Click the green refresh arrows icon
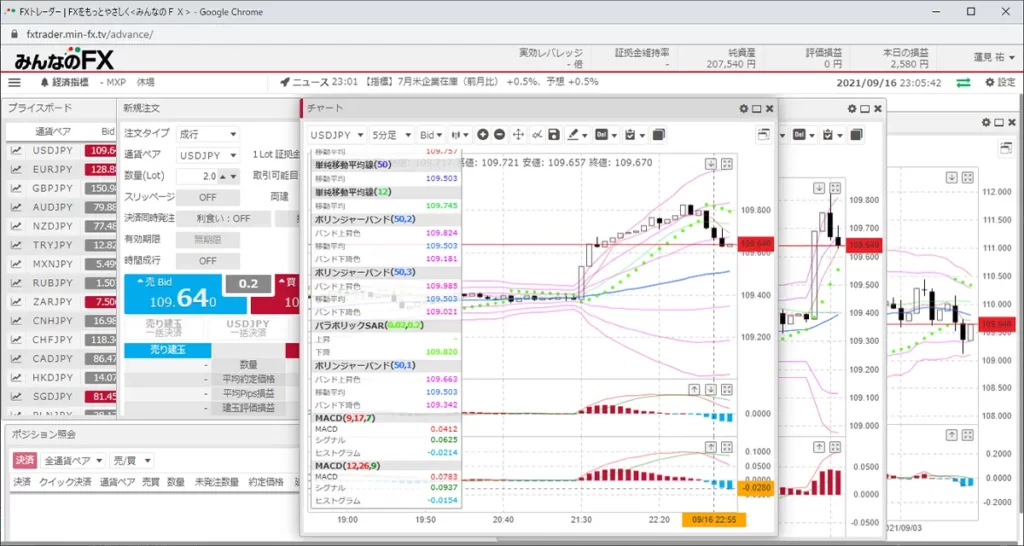 963,83
